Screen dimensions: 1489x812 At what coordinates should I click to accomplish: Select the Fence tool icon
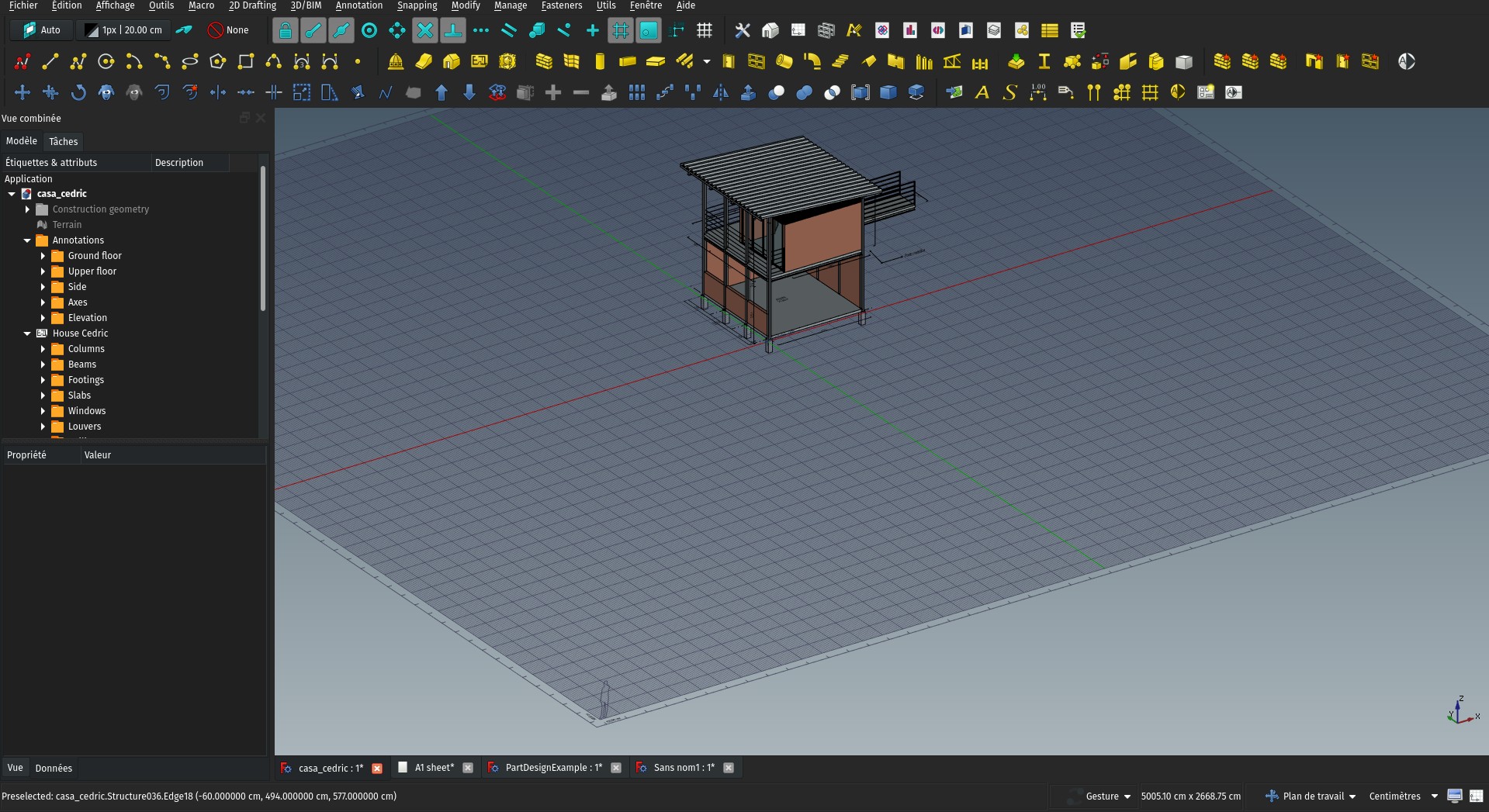coord(980,61)
